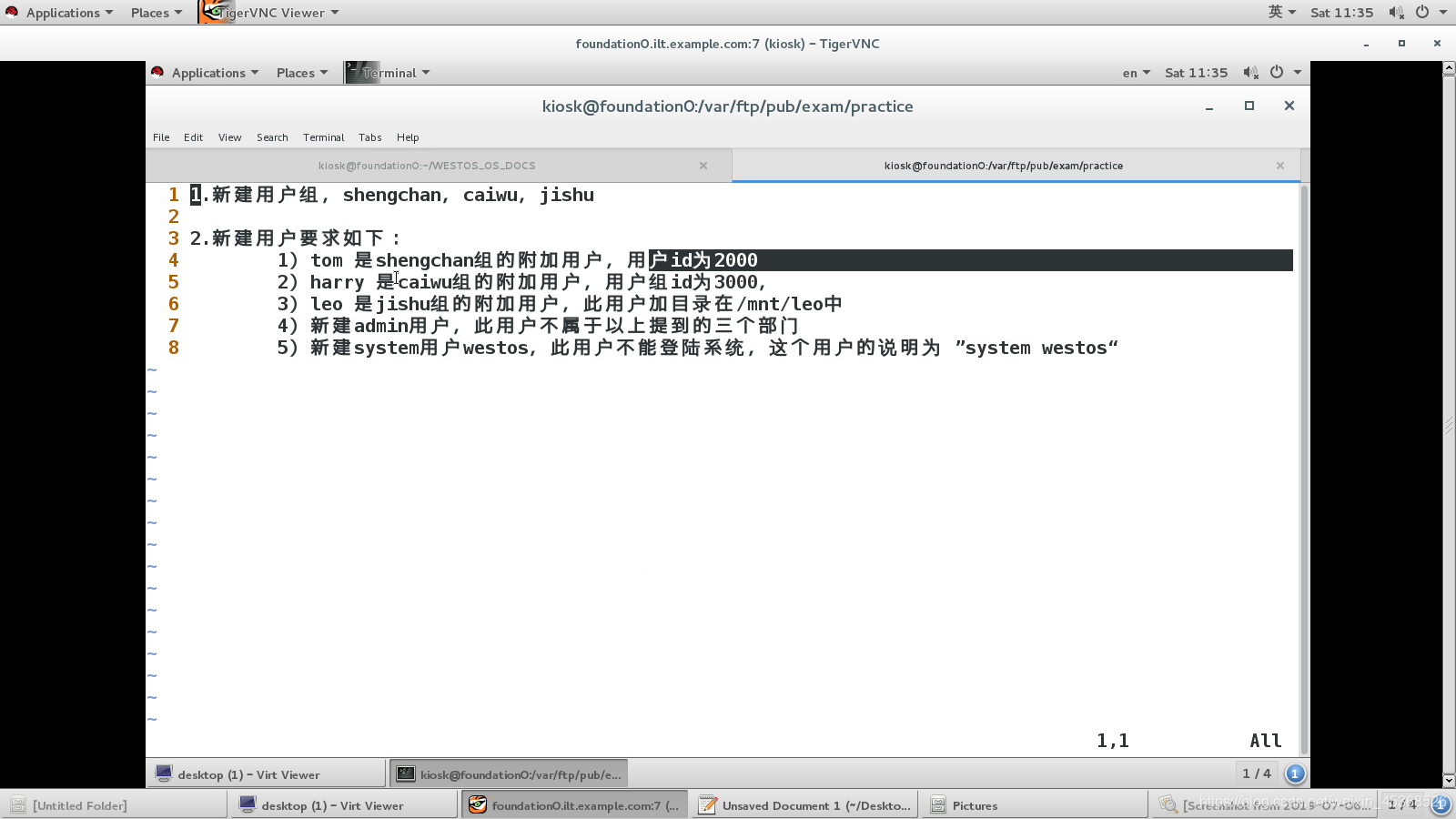Expand the inner system menu arrow
Viewport: 1456px width, 819px height.
(1298, 73)
